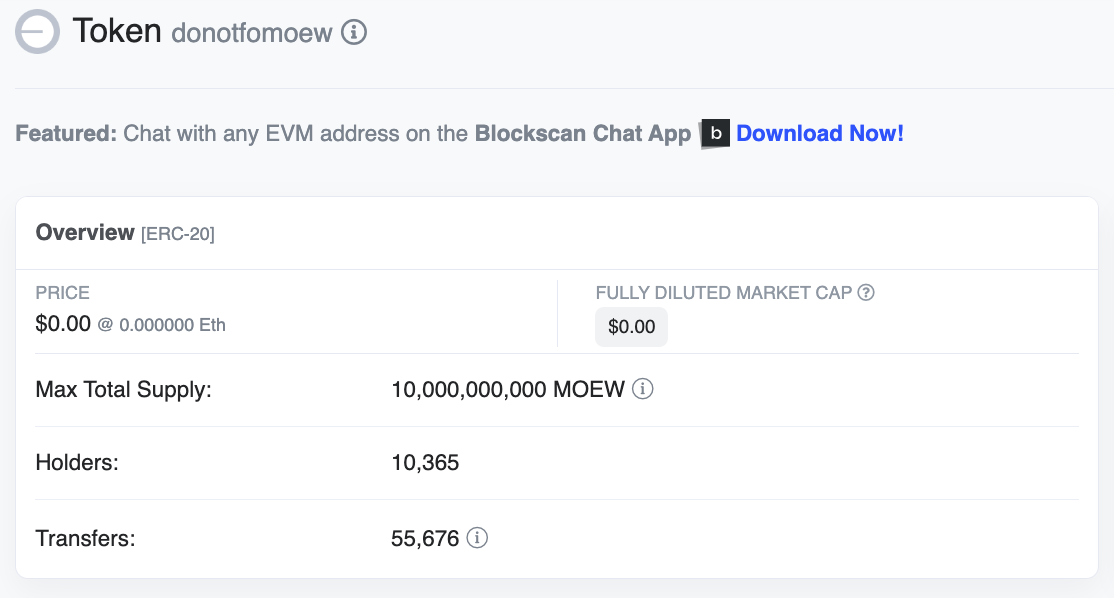Screen dimensions: 1114x598
Task: Click the Fully Diluted Market Cap help icon
Action: click(866, 293)
